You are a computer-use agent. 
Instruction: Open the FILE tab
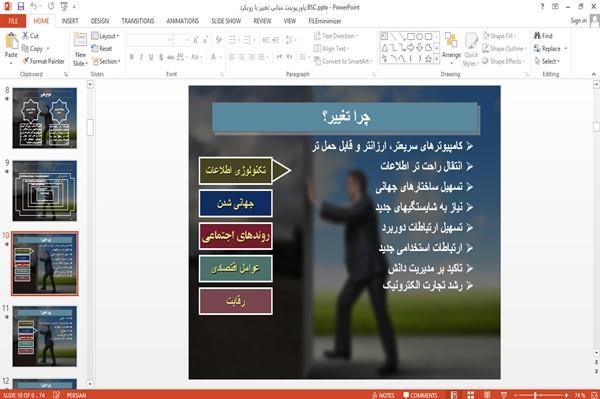[x=13, y=21]
